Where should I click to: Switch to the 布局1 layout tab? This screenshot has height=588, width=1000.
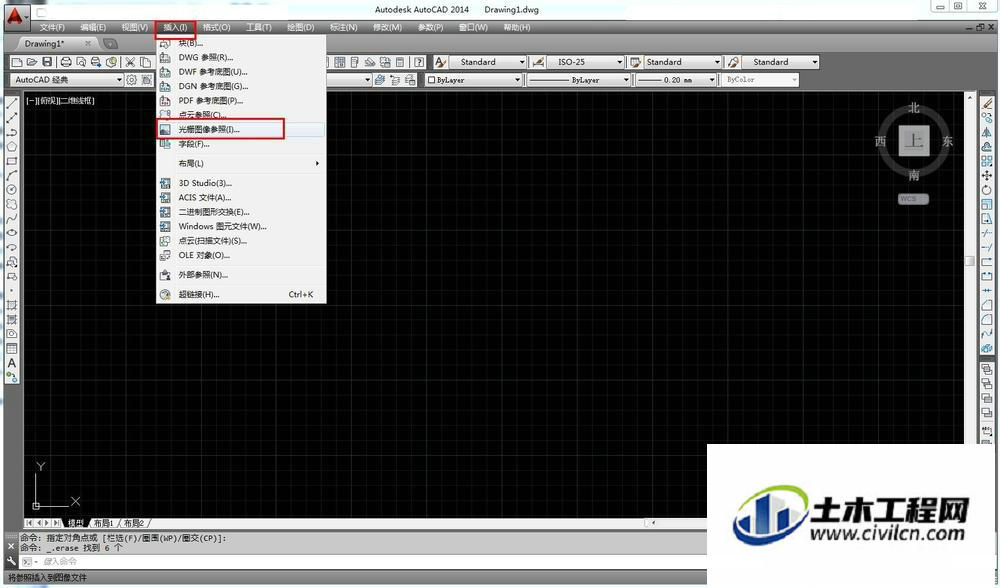tap(104, 523)
